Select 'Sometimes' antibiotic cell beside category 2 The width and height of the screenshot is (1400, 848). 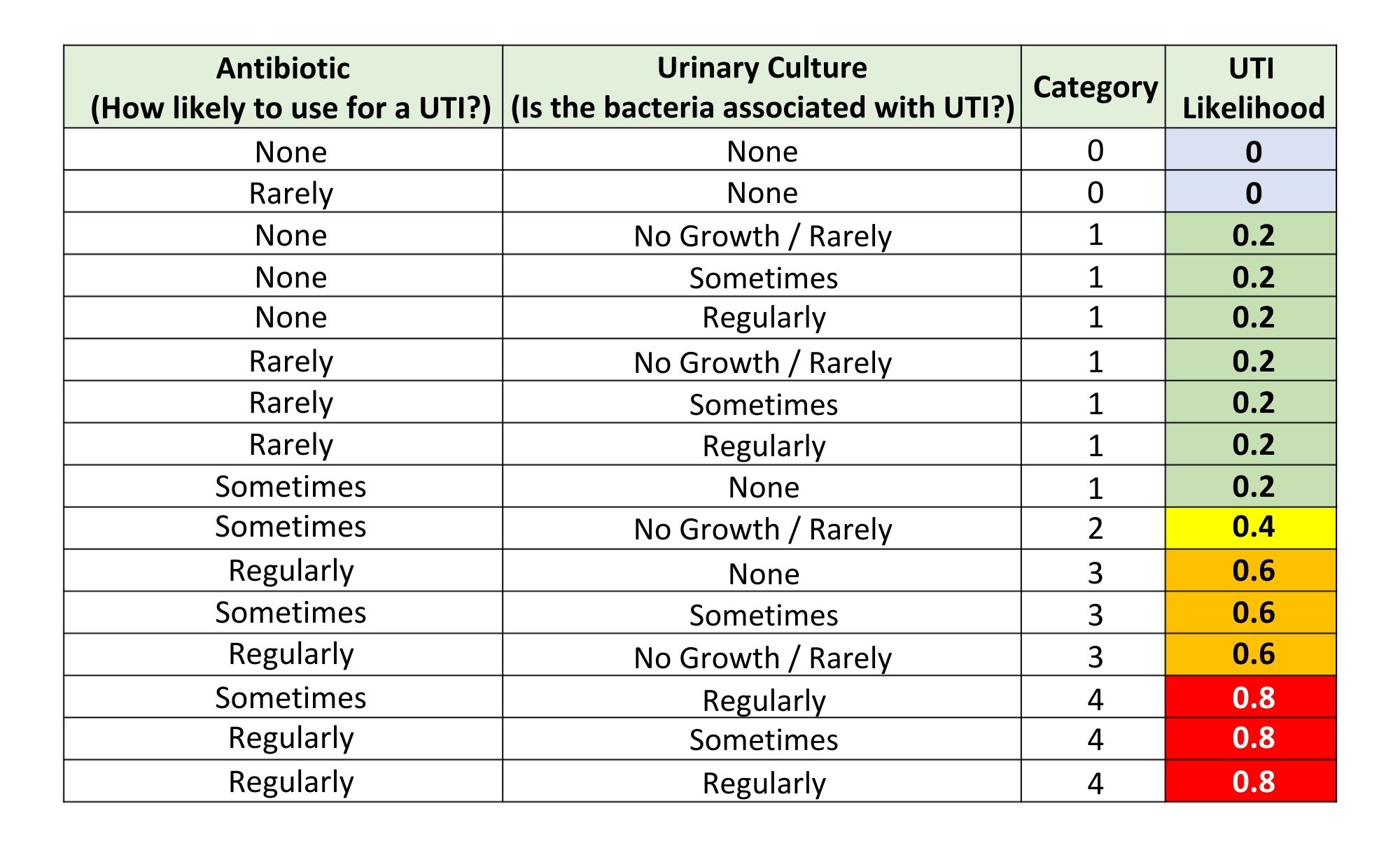[283, 528]
